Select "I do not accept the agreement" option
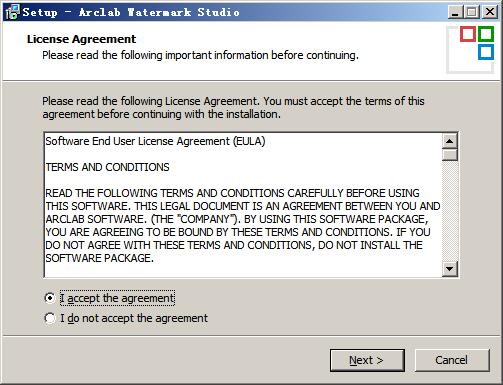 tap(50, 318)
